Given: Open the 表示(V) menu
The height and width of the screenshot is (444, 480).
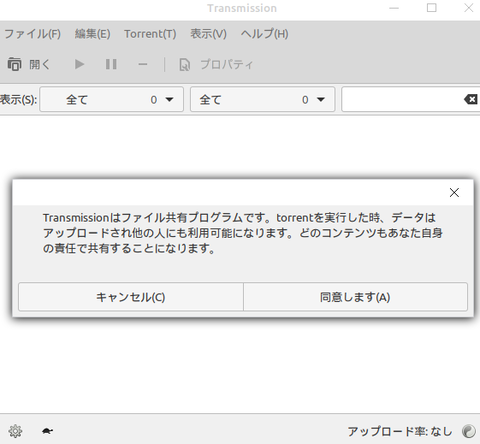Looking at the screenshot, I should click(208, 34).
